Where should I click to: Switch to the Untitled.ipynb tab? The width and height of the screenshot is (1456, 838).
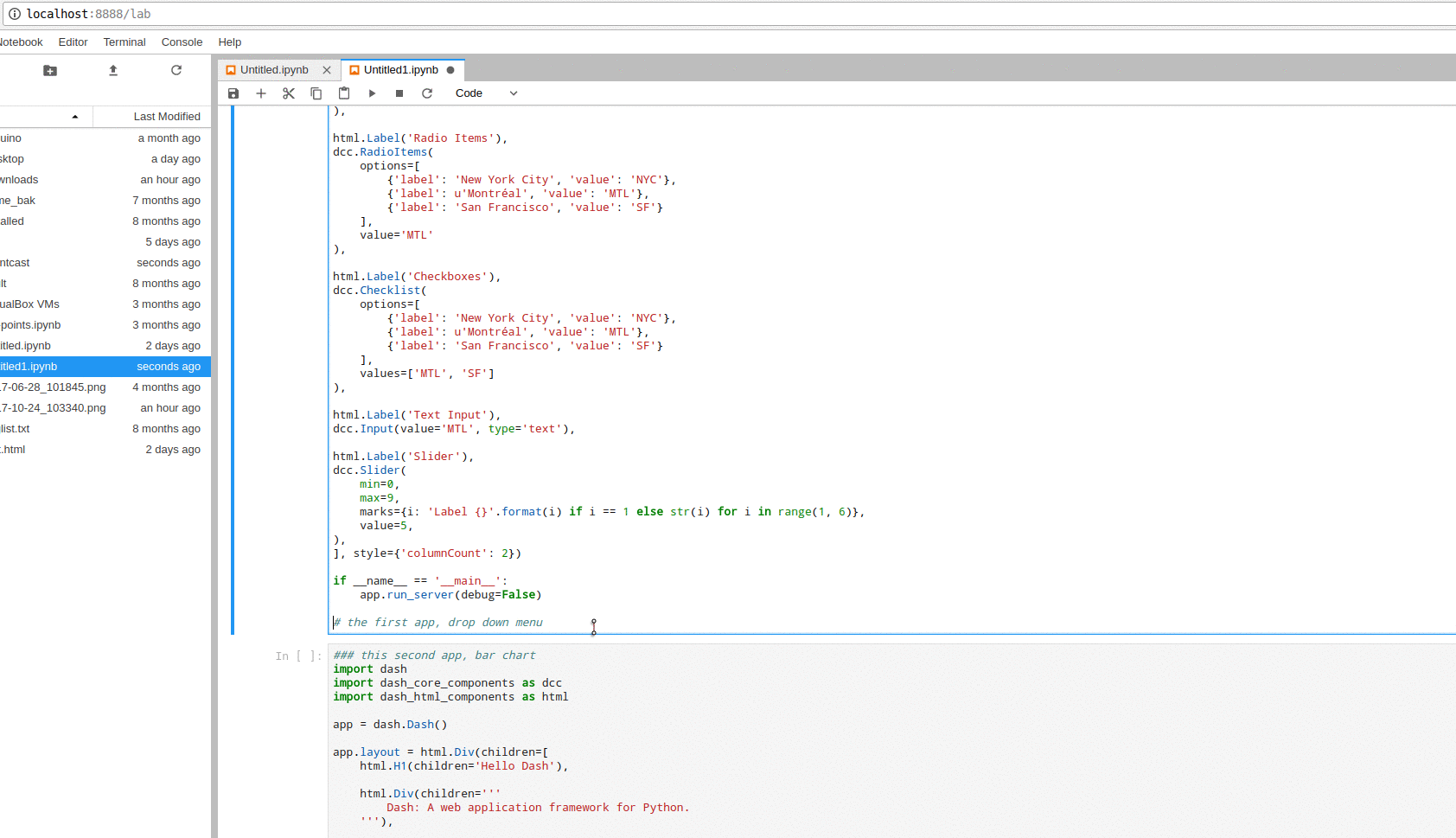pos(273,70)
